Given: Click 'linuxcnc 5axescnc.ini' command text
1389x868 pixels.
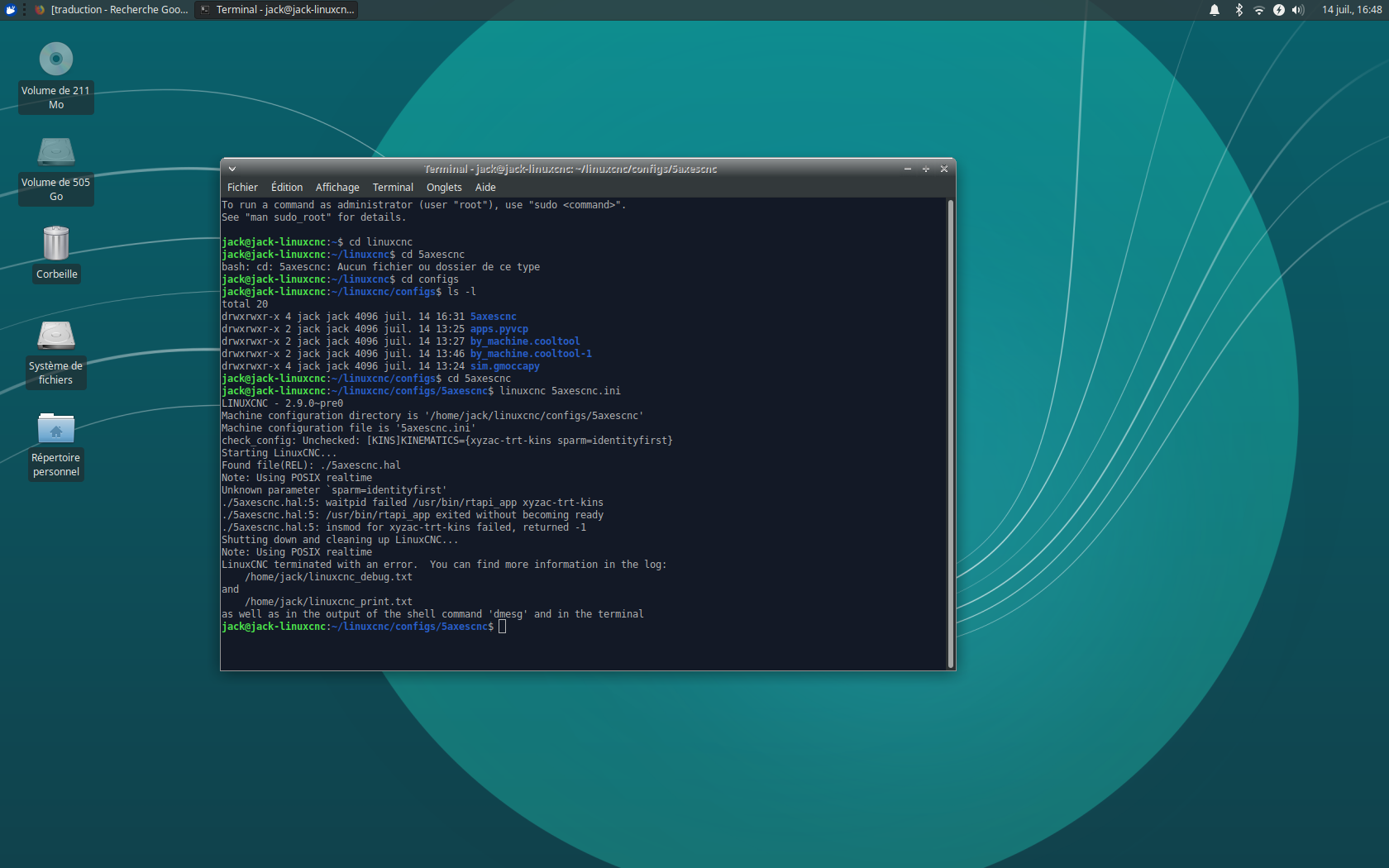Looking at the screenshot, I should tap(560, 391).
